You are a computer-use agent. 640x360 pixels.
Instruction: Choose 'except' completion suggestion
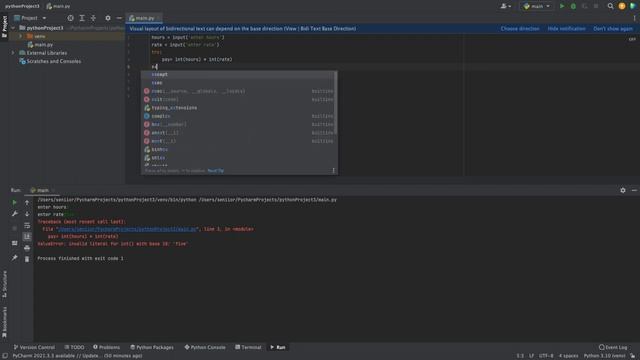pyautogui.click(x=239, y=74)
